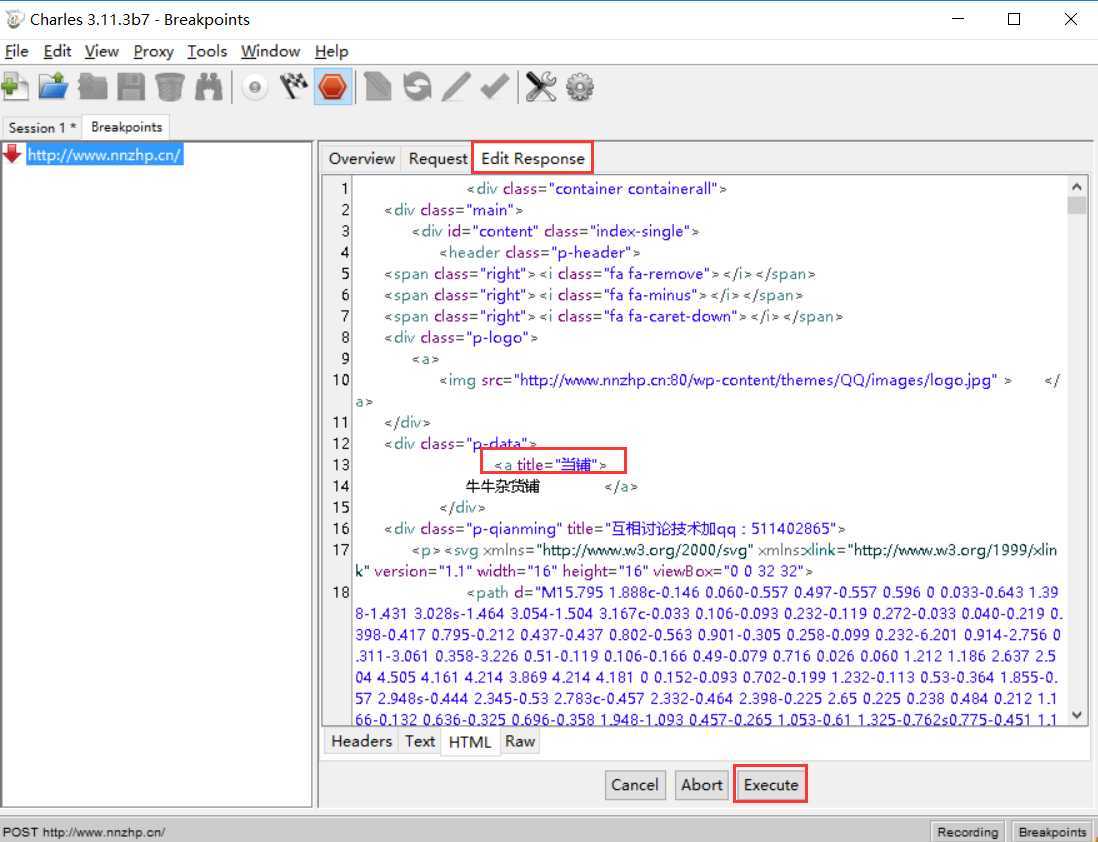
Task: Click the Execute button
Action: pos(770,785)
